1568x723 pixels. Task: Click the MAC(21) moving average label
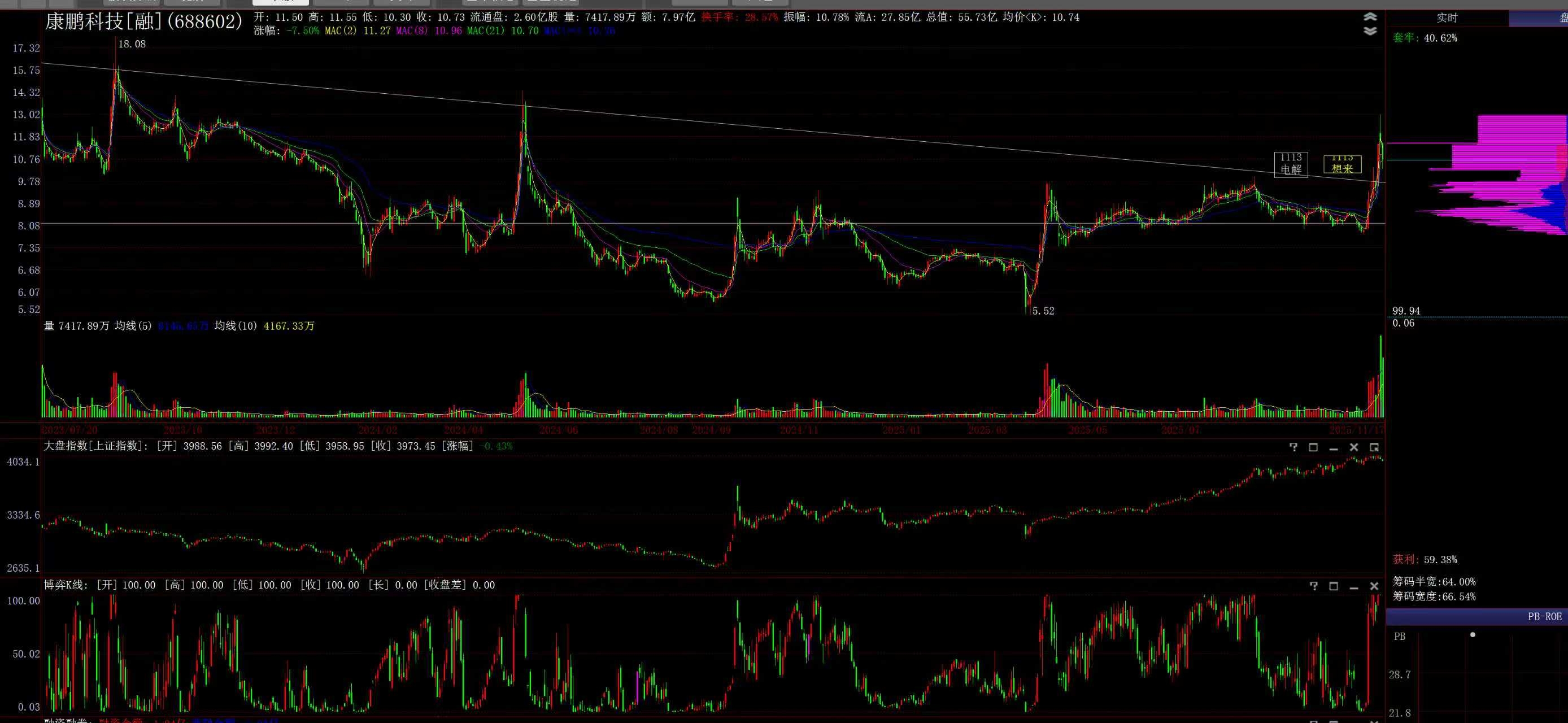coord(486,31)
